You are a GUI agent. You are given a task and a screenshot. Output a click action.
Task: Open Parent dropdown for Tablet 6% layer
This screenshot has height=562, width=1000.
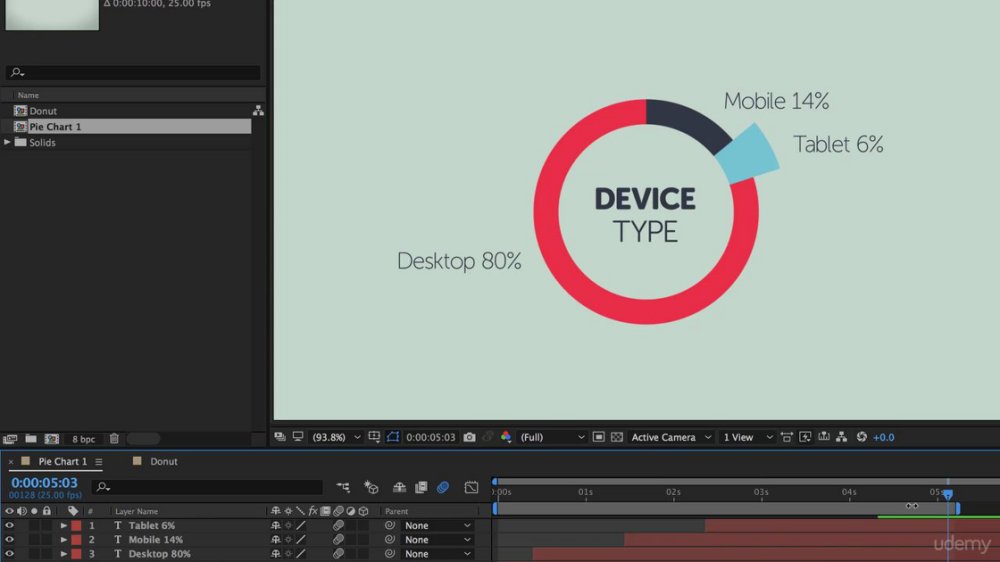pyautogui.click(x=438, y=526)
